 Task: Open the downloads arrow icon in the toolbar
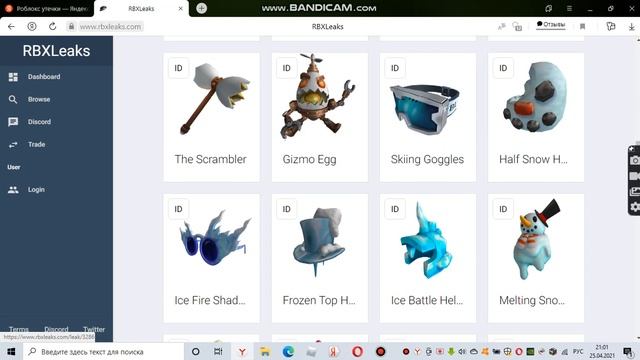pos(631,27)
